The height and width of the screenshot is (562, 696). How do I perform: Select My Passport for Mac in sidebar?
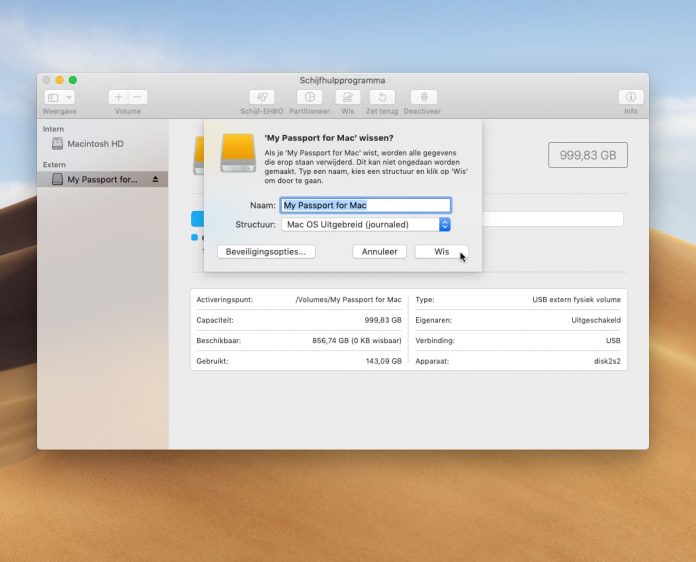point(101,179)
